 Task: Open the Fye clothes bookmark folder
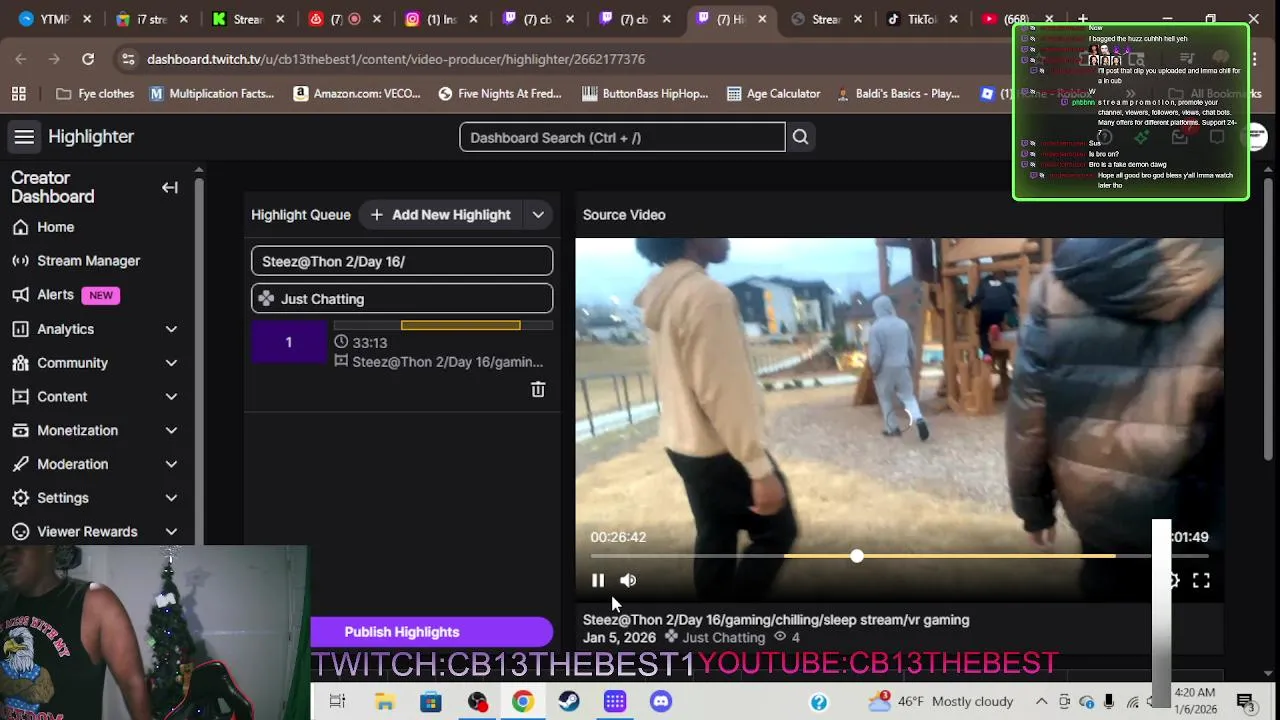click(x=96, y=94)
